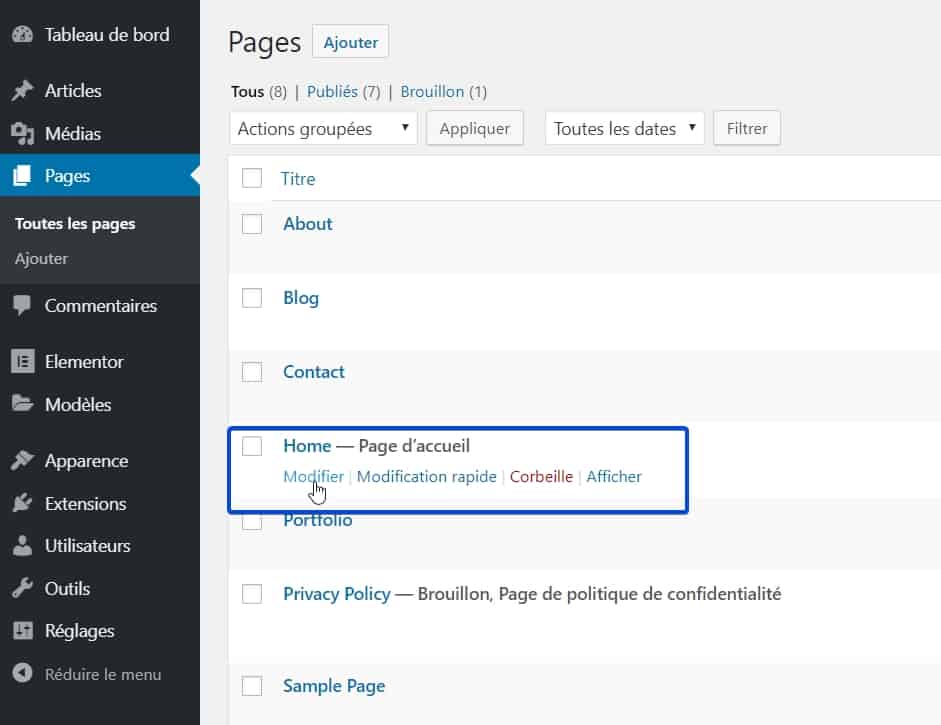Check the Contact page checkbox
The height and width of the screenshot is (725, 941).
(x=252, y=372)
